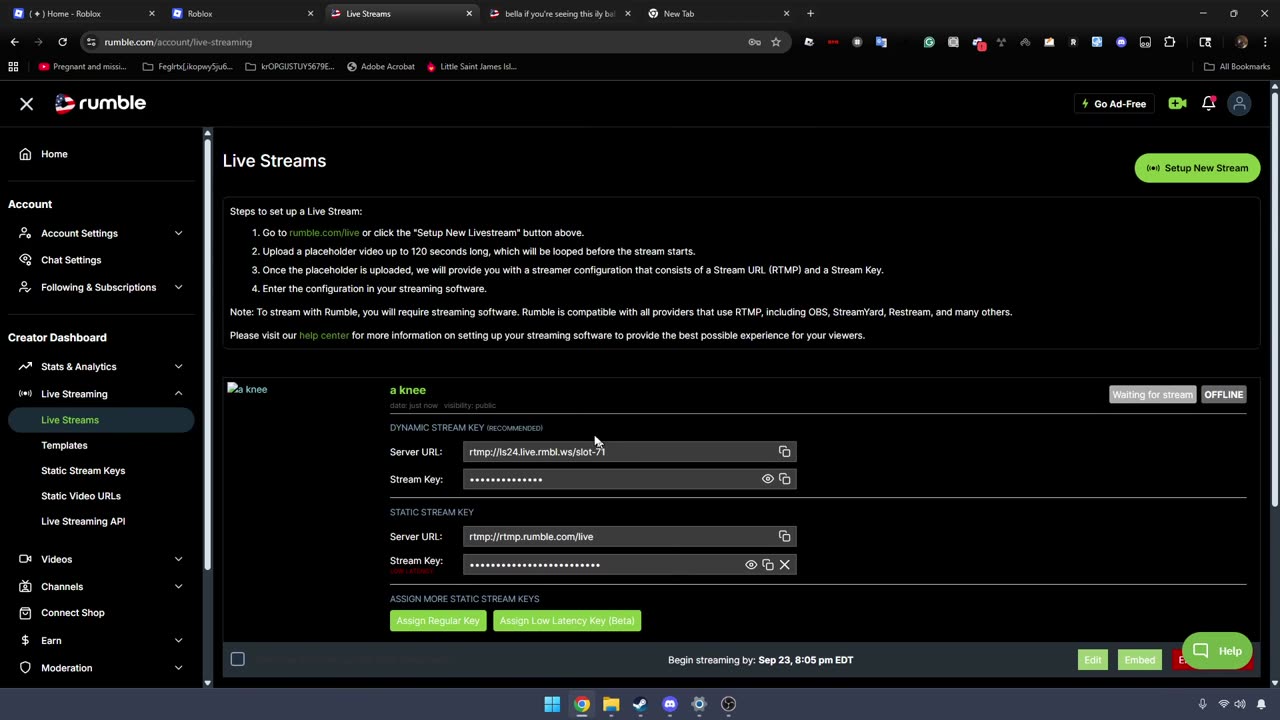Viewport: 1280px width, 720px height.
Task: Open All Bookmarks folder
Action: tap(1237, 67)
